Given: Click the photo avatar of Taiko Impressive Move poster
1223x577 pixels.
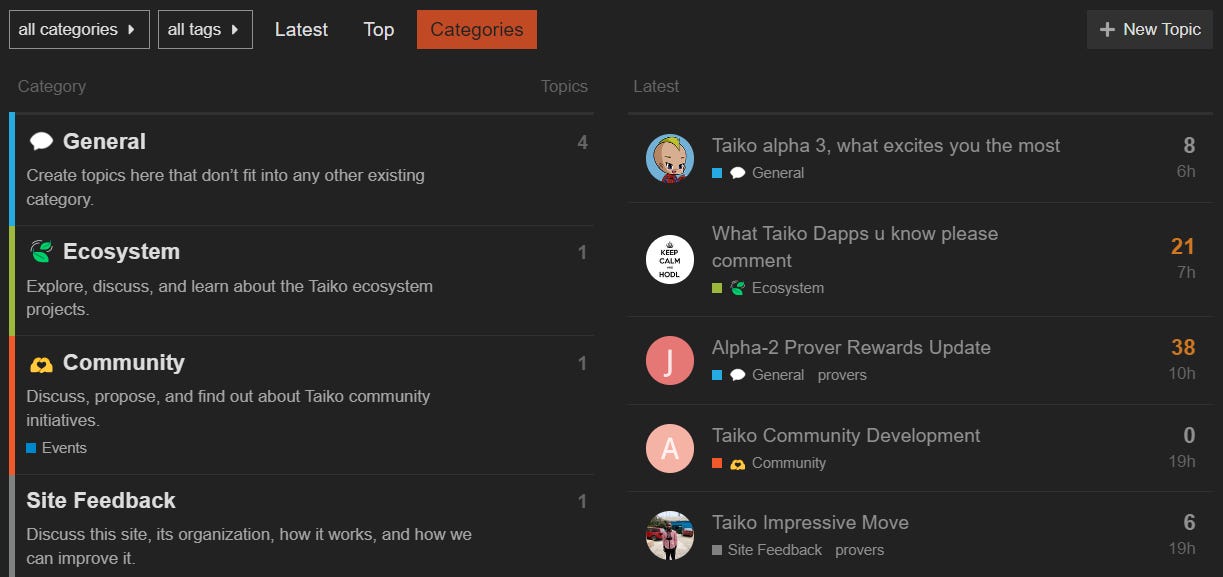Looking at the screenshot, I should [670, 535].
